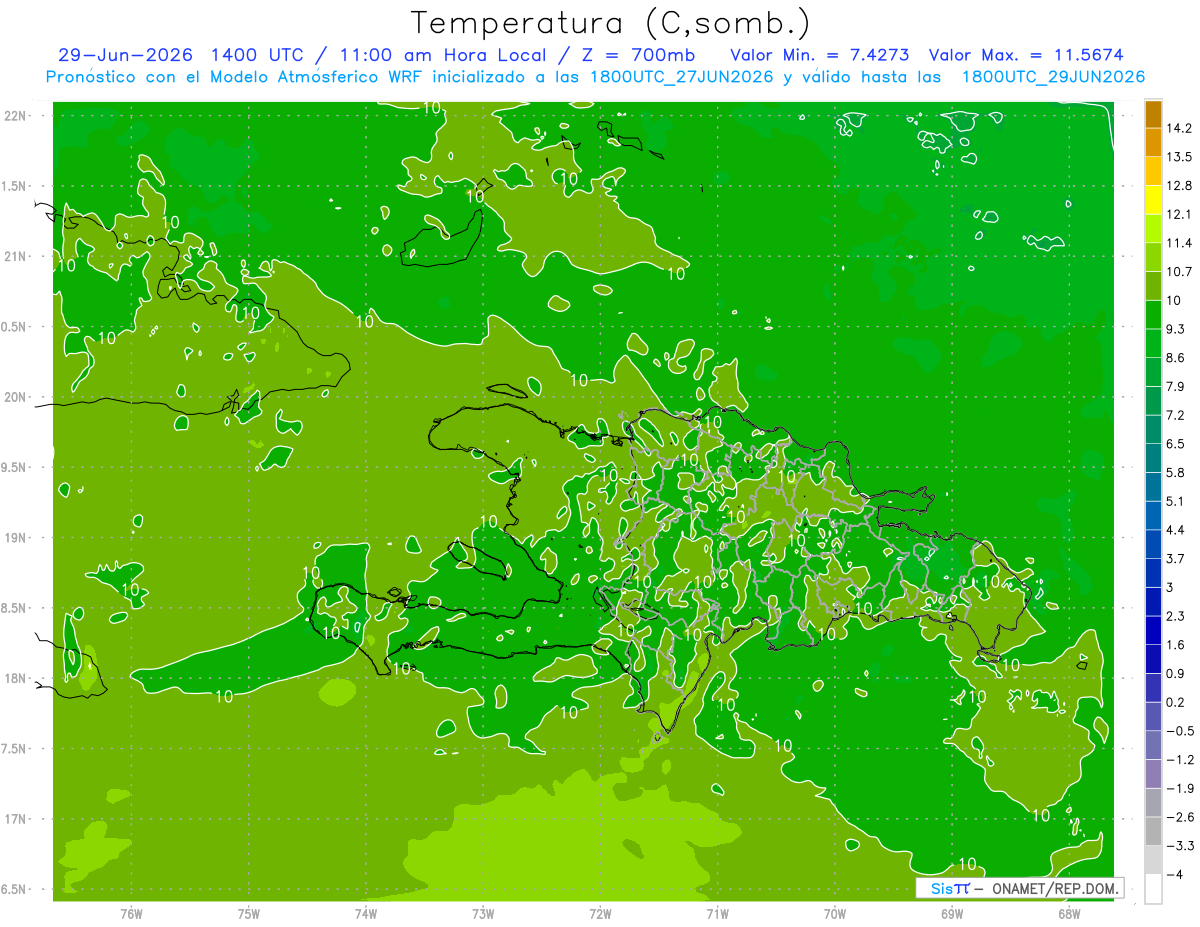Select the 72W longitude axis label
Image resolution: width=1200 pixels, height=927 pixels.
tap(600, 912)
